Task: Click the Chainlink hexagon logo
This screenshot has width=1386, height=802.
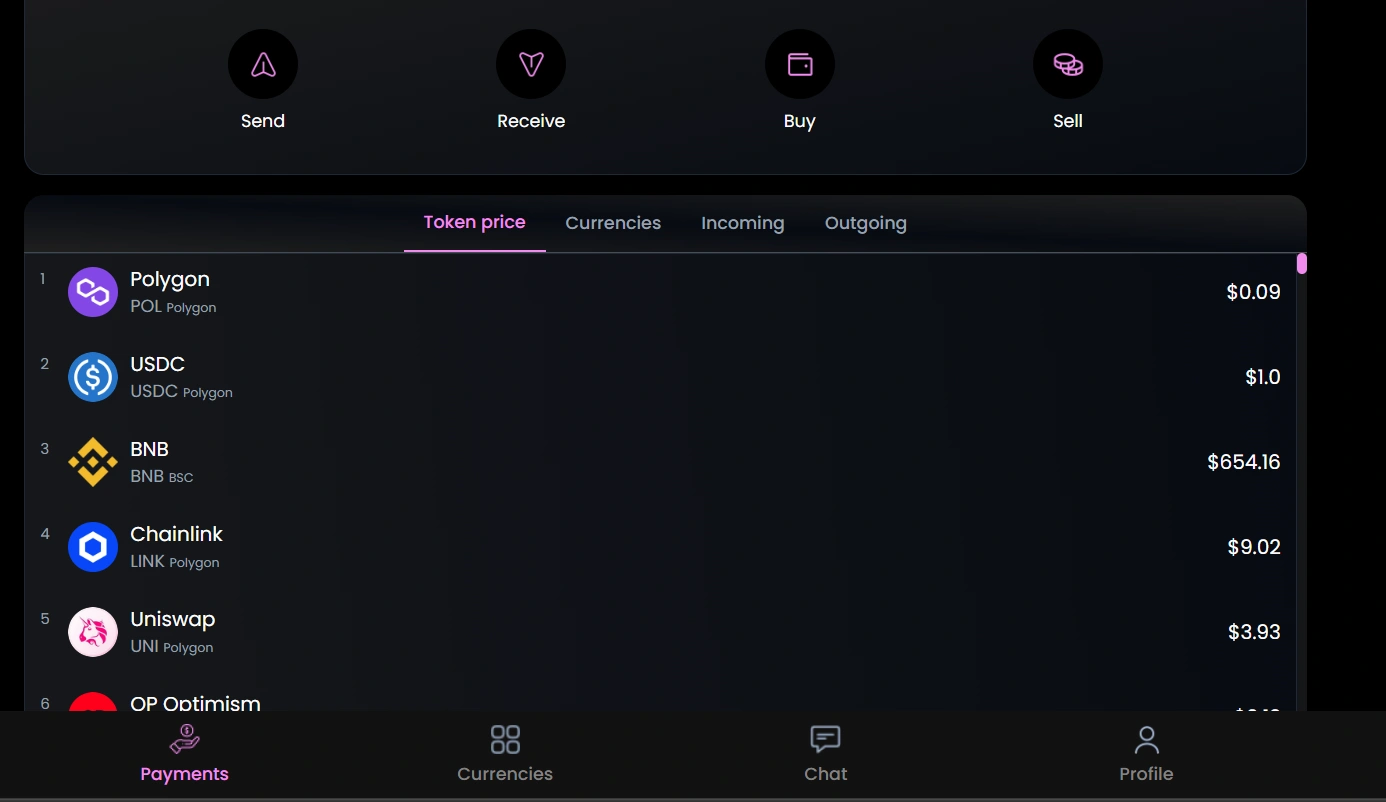Action: [93, 547]
